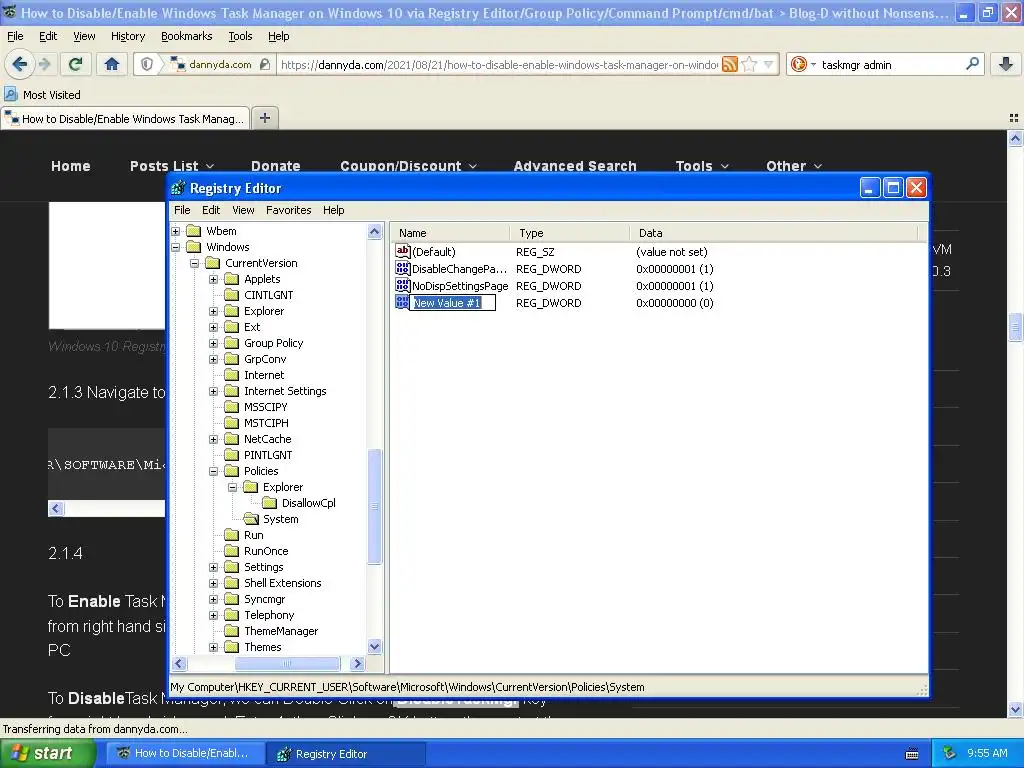Expand the Wbem tree node
This screenshot has width=1024, height=768.
tap(176, 231)
